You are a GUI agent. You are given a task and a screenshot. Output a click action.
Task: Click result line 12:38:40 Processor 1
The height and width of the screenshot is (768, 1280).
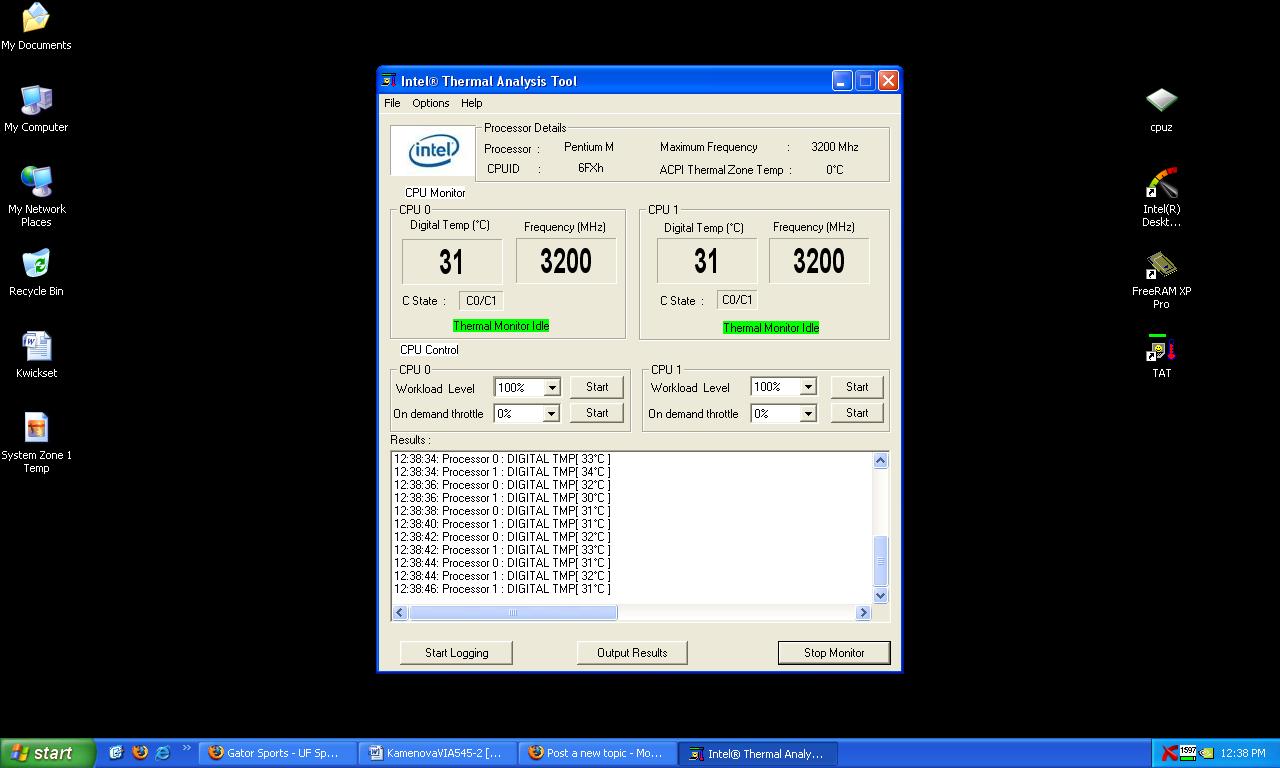[x=502, y=524]
